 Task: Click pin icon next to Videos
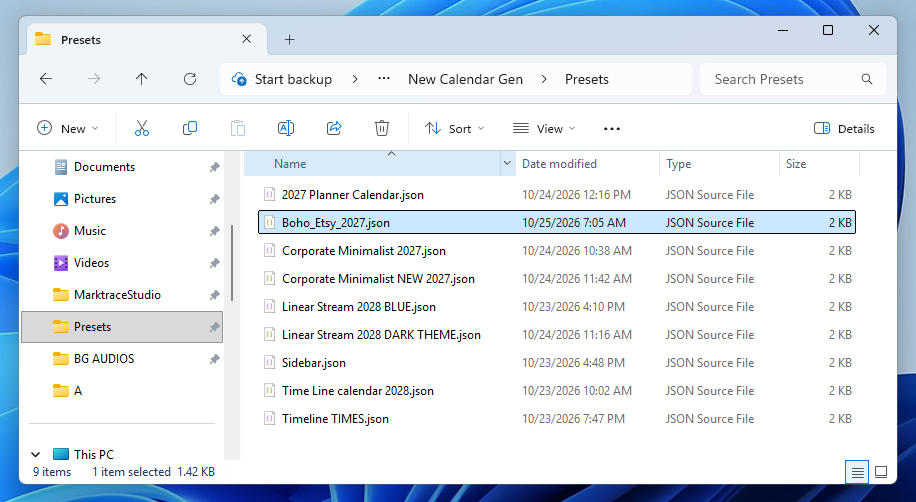[214, 264]
